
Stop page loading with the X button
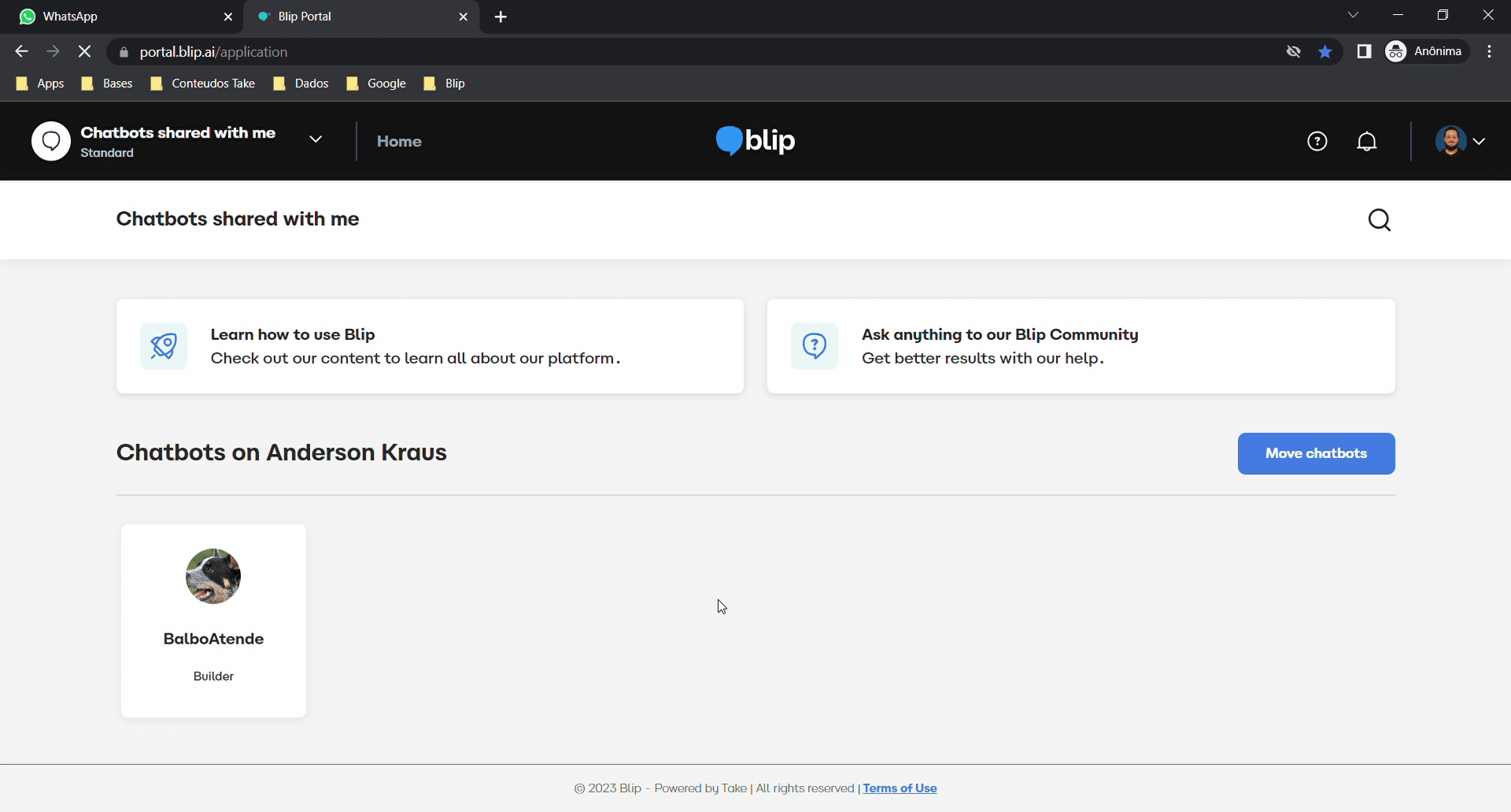coord(85,52)
